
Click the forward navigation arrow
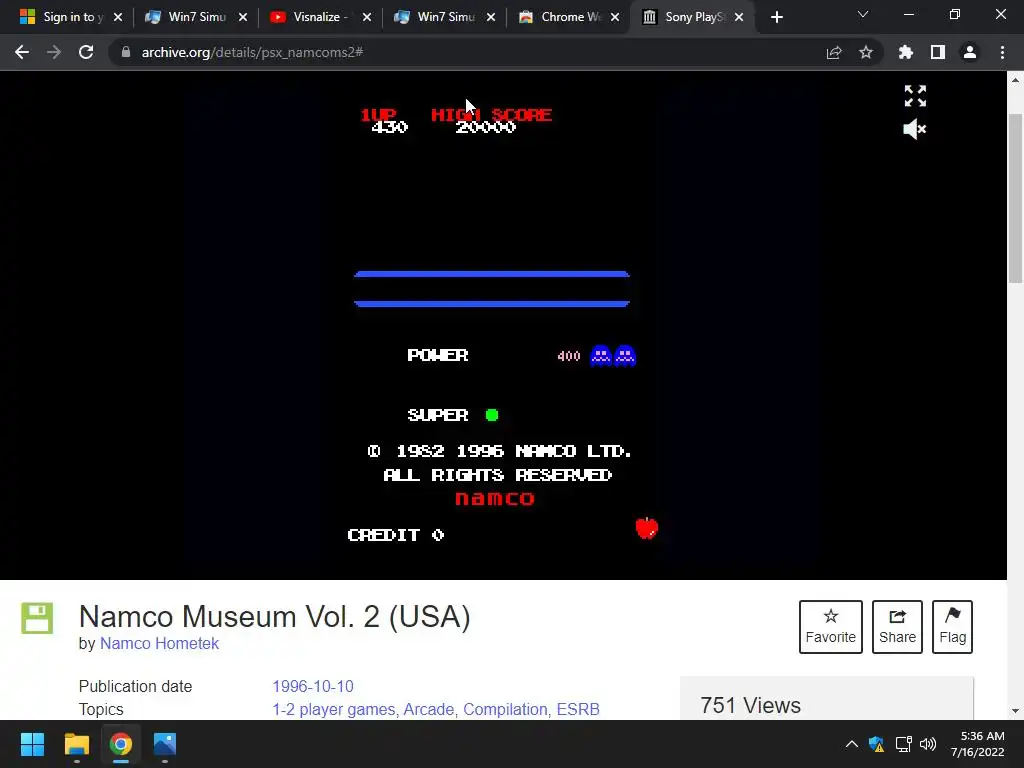tap(54, 52)
